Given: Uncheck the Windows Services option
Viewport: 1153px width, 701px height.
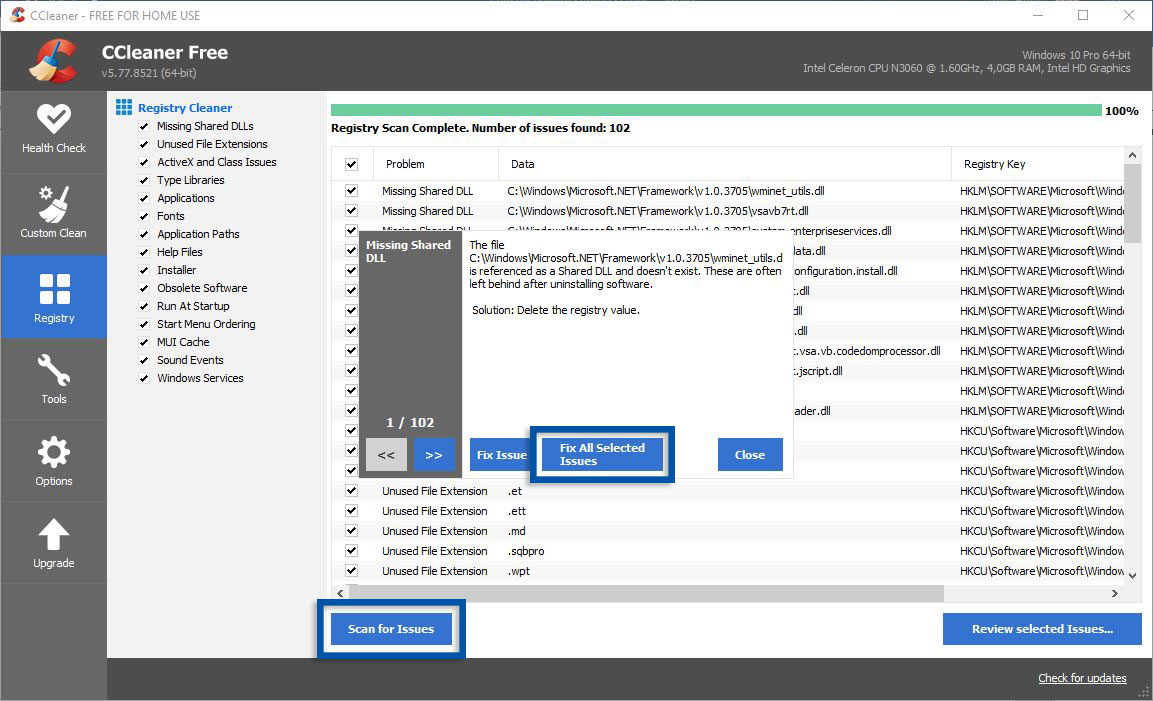Looking at the screenshot, I should click(x=143, y=378).
